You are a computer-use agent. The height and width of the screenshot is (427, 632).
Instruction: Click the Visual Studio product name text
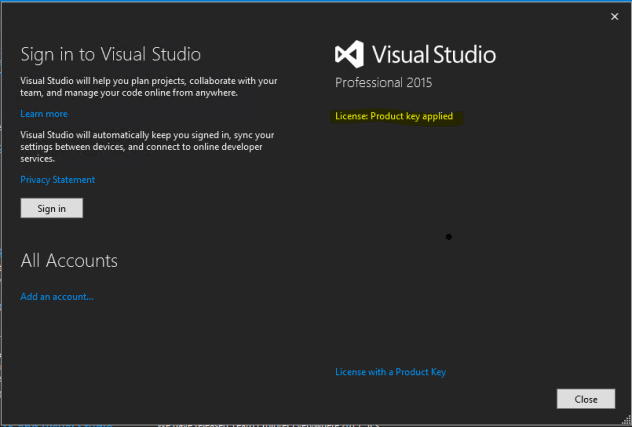pos(434,54)
